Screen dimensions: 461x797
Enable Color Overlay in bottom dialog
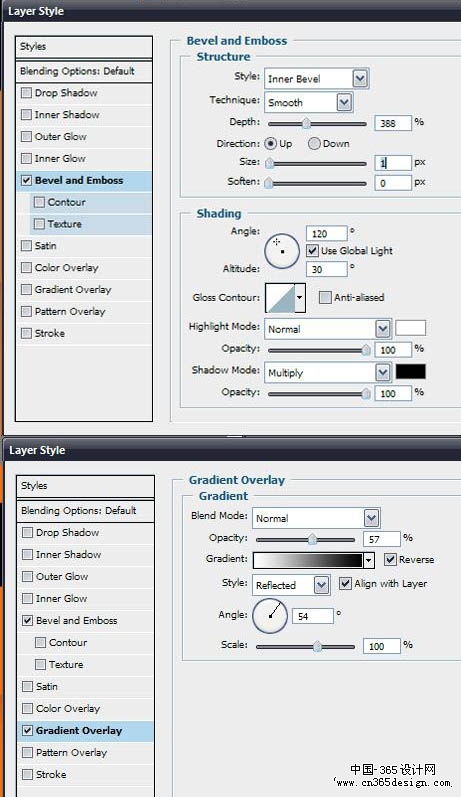point(27,709)
